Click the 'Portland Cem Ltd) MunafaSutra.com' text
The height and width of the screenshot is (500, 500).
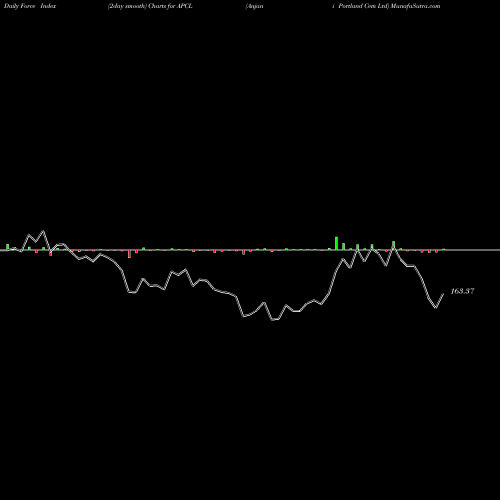(x=389, y=6)
